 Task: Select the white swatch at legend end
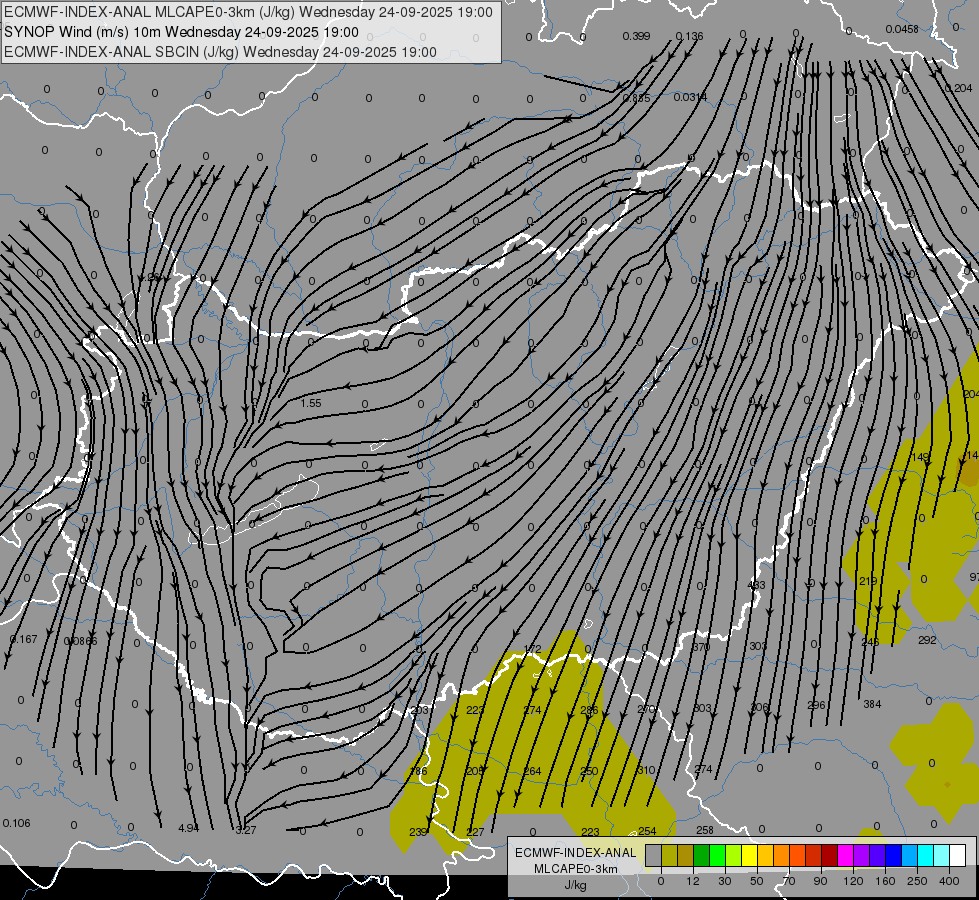click(957, 856)
